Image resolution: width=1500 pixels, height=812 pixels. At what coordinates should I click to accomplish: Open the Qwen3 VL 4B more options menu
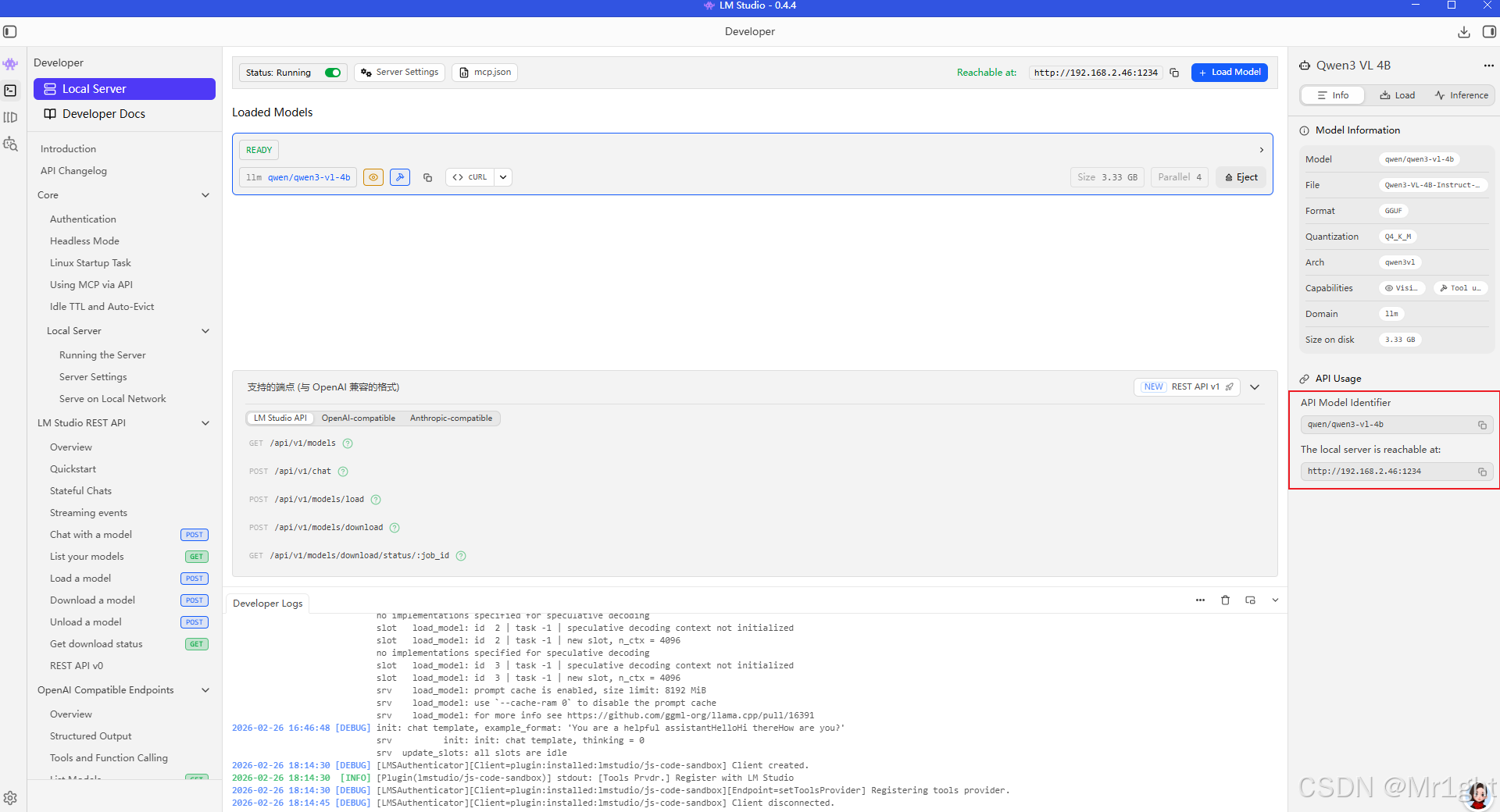1488,66
